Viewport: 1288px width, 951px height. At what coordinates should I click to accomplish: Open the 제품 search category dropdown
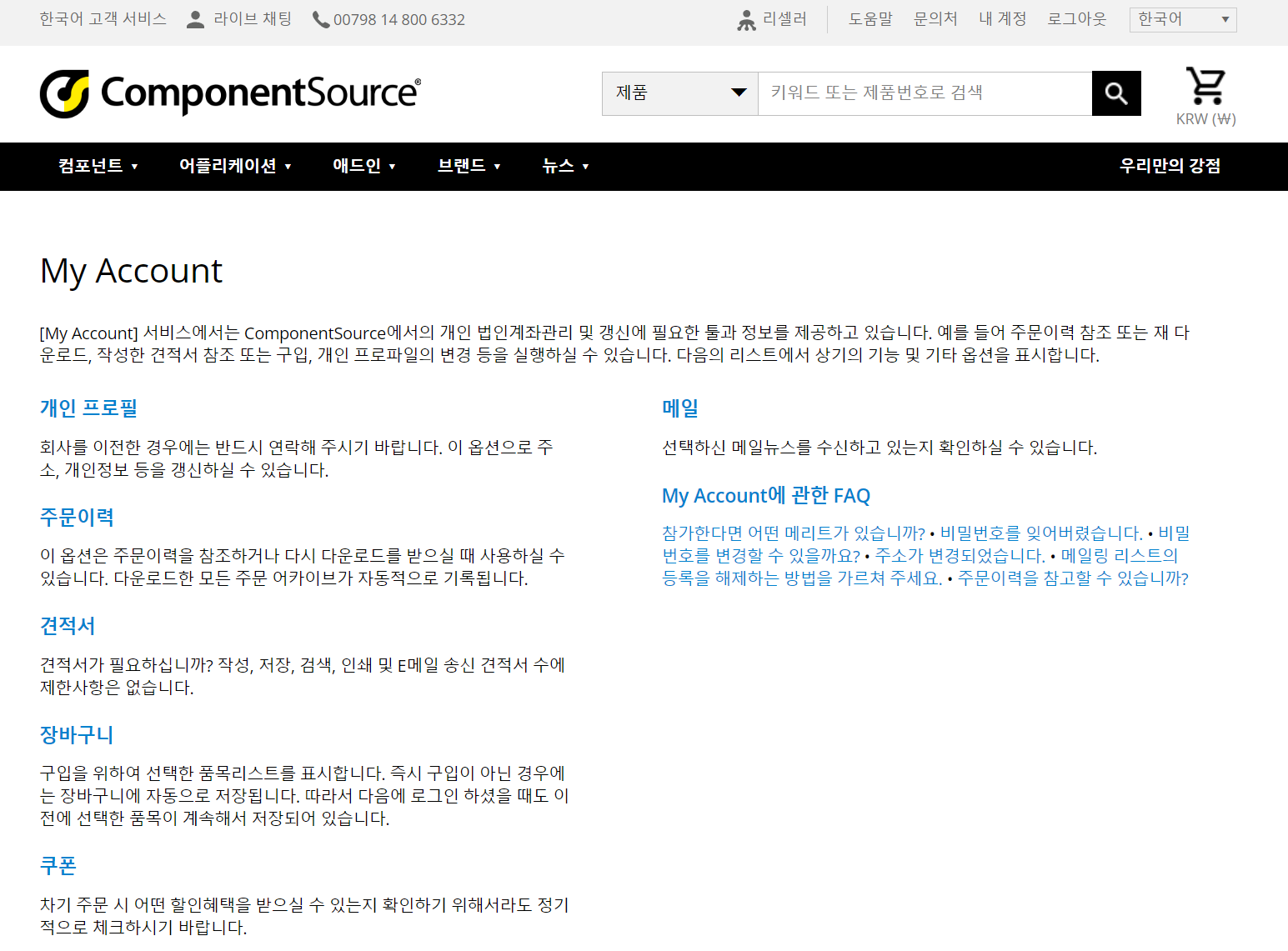pos(680,93)
